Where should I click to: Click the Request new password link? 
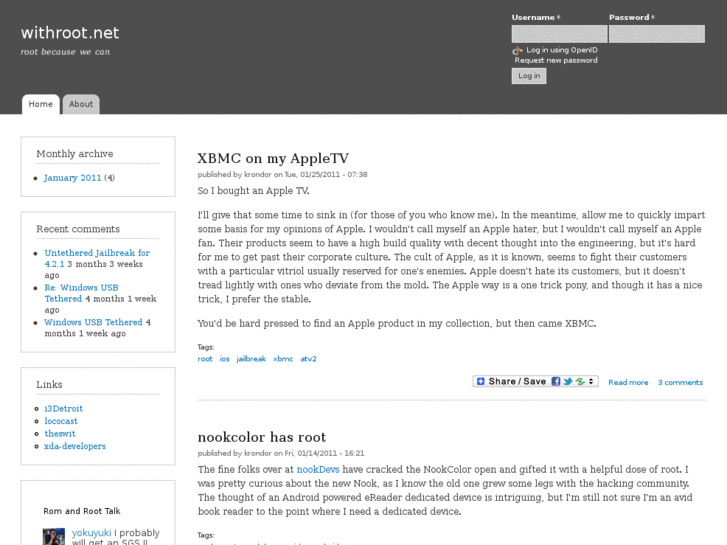point(556,61)
